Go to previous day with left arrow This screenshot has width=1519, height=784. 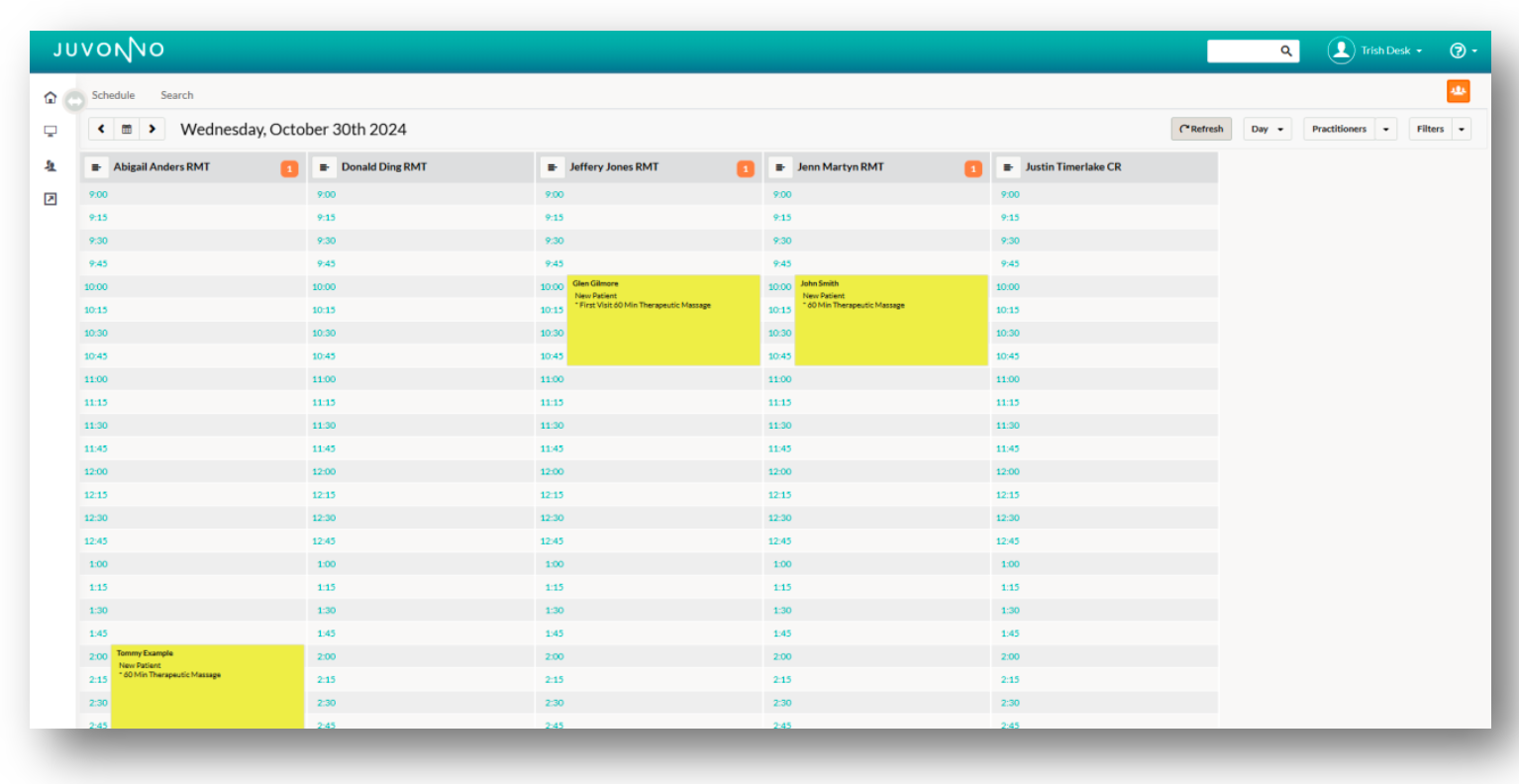[x=101, y=129]
